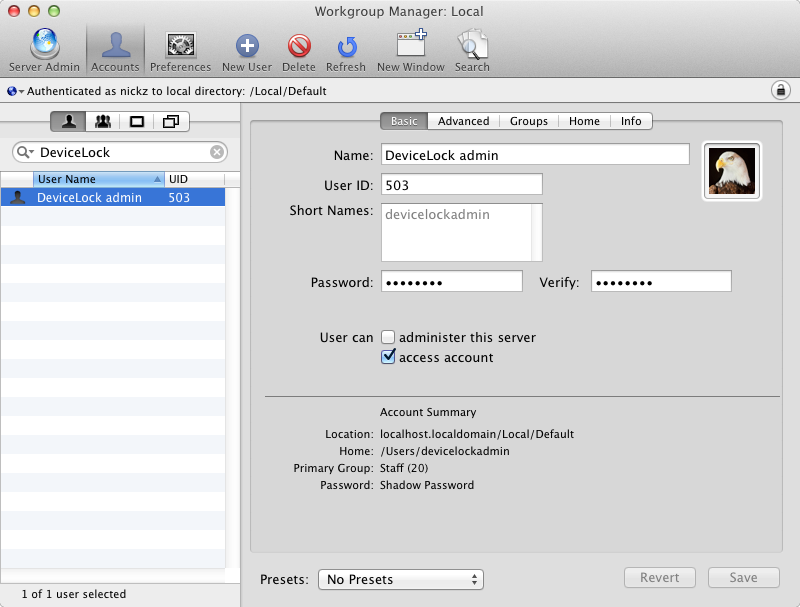Toggle 'administer this server' permission

coord(388,337)
